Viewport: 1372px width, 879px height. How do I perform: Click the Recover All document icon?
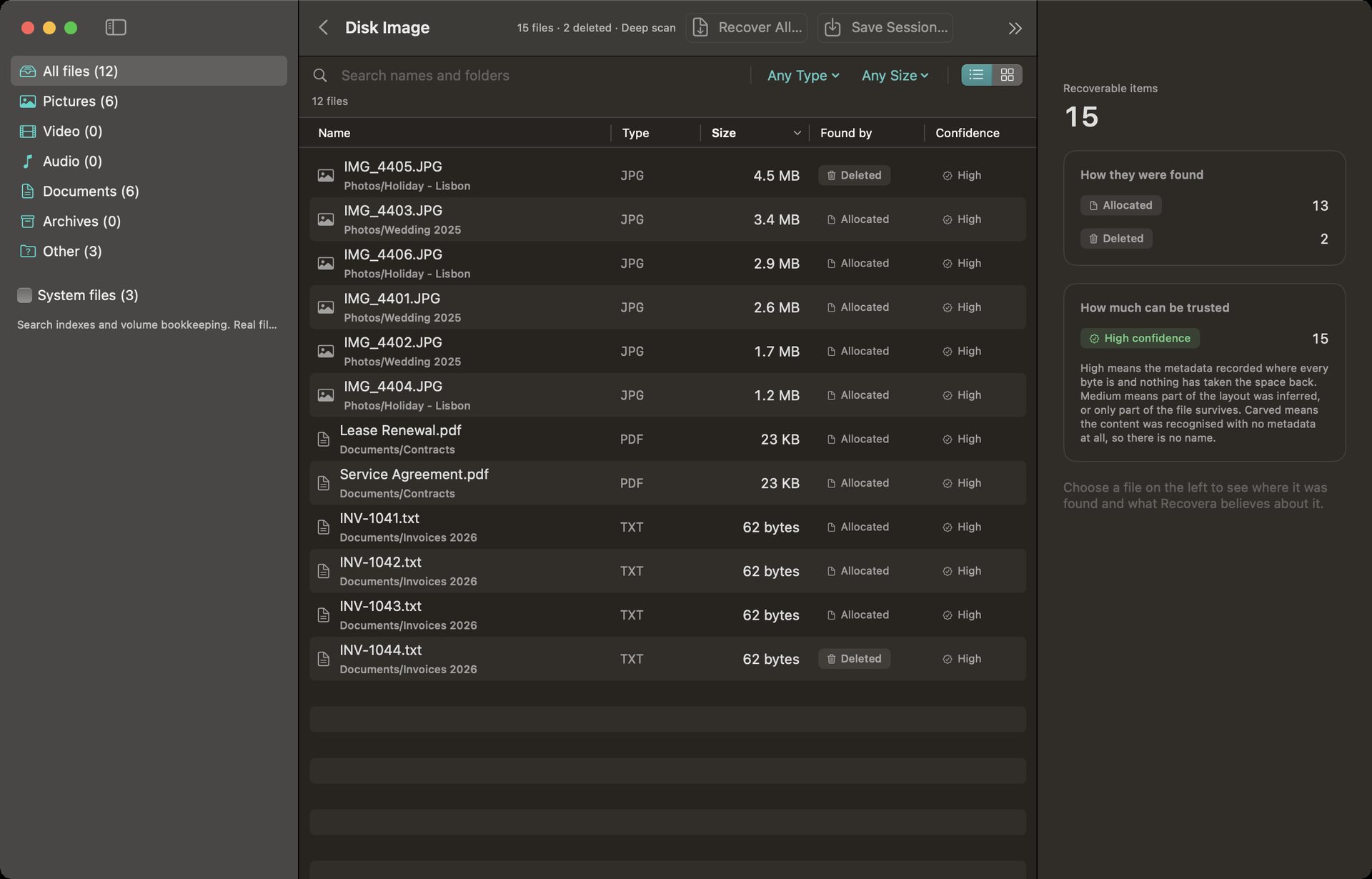coord(700,27)
